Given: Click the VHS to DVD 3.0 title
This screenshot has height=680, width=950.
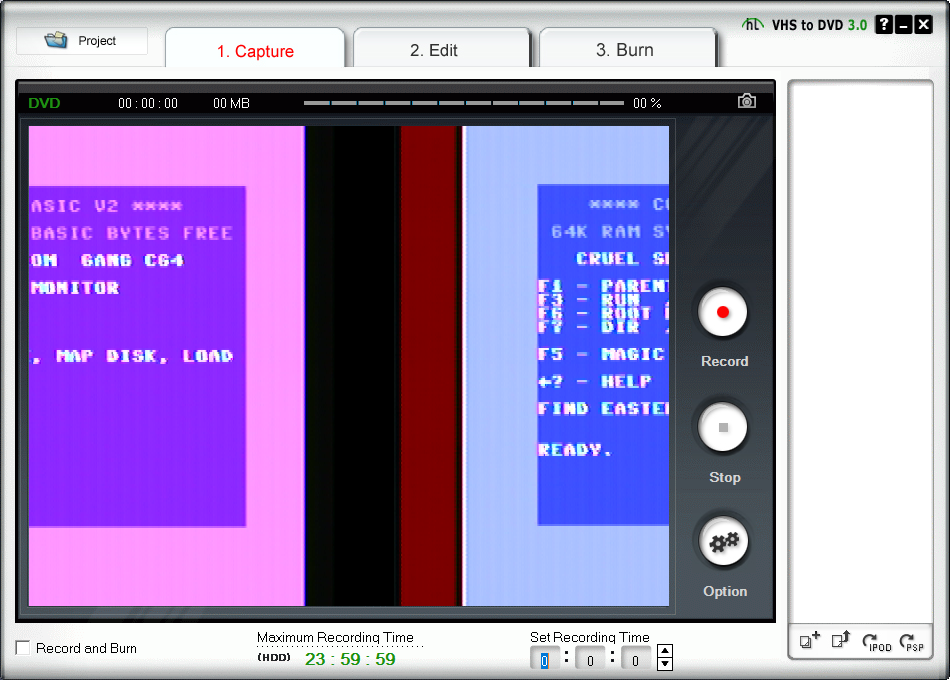Looking at the screenshot, I should pyautogui.click(x=819, y=25).
